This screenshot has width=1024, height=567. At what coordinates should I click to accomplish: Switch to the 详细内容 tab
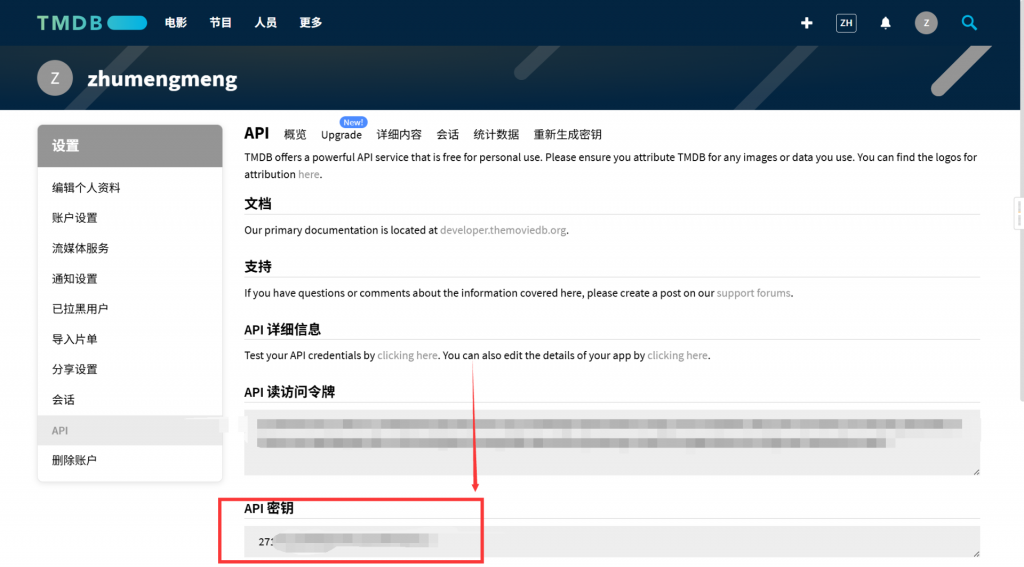tap(399, 135)
